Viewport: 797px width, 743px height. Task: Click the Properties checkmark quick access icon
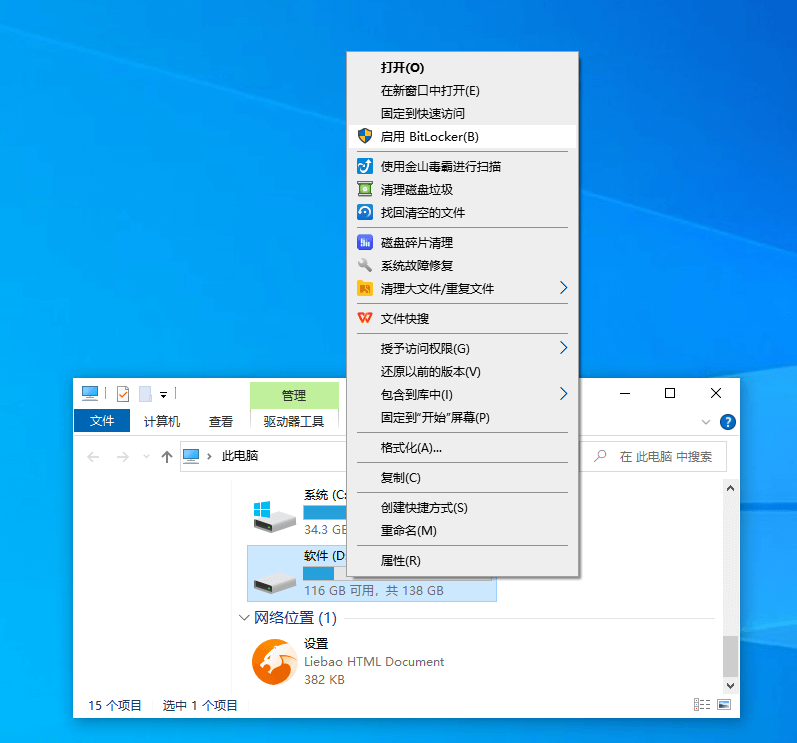123,394
